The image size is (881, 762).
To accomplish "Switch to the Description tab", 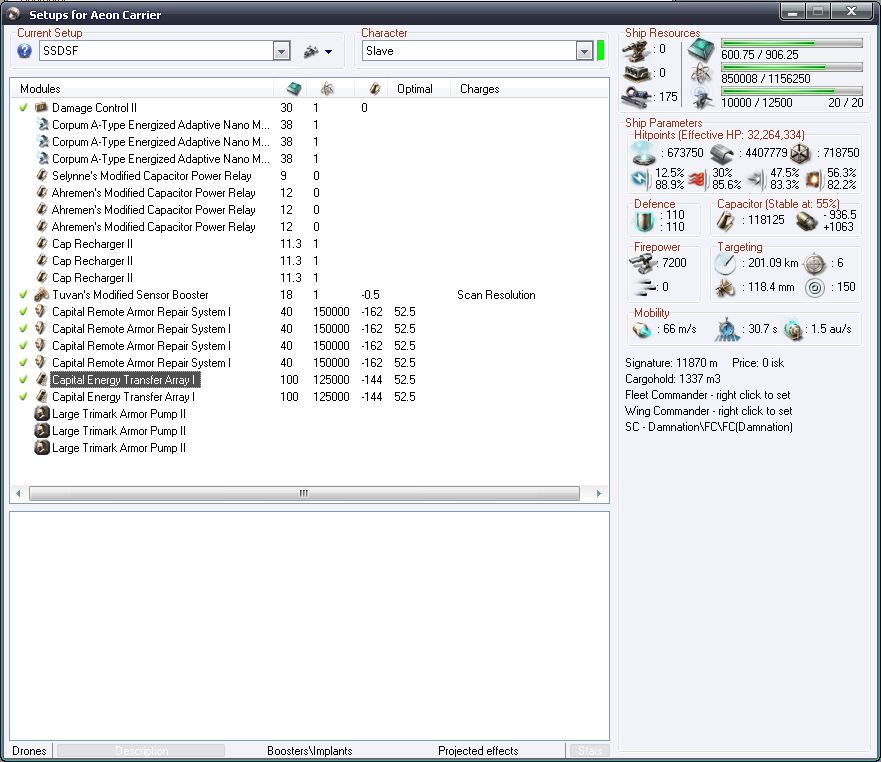I will point(141,751).
